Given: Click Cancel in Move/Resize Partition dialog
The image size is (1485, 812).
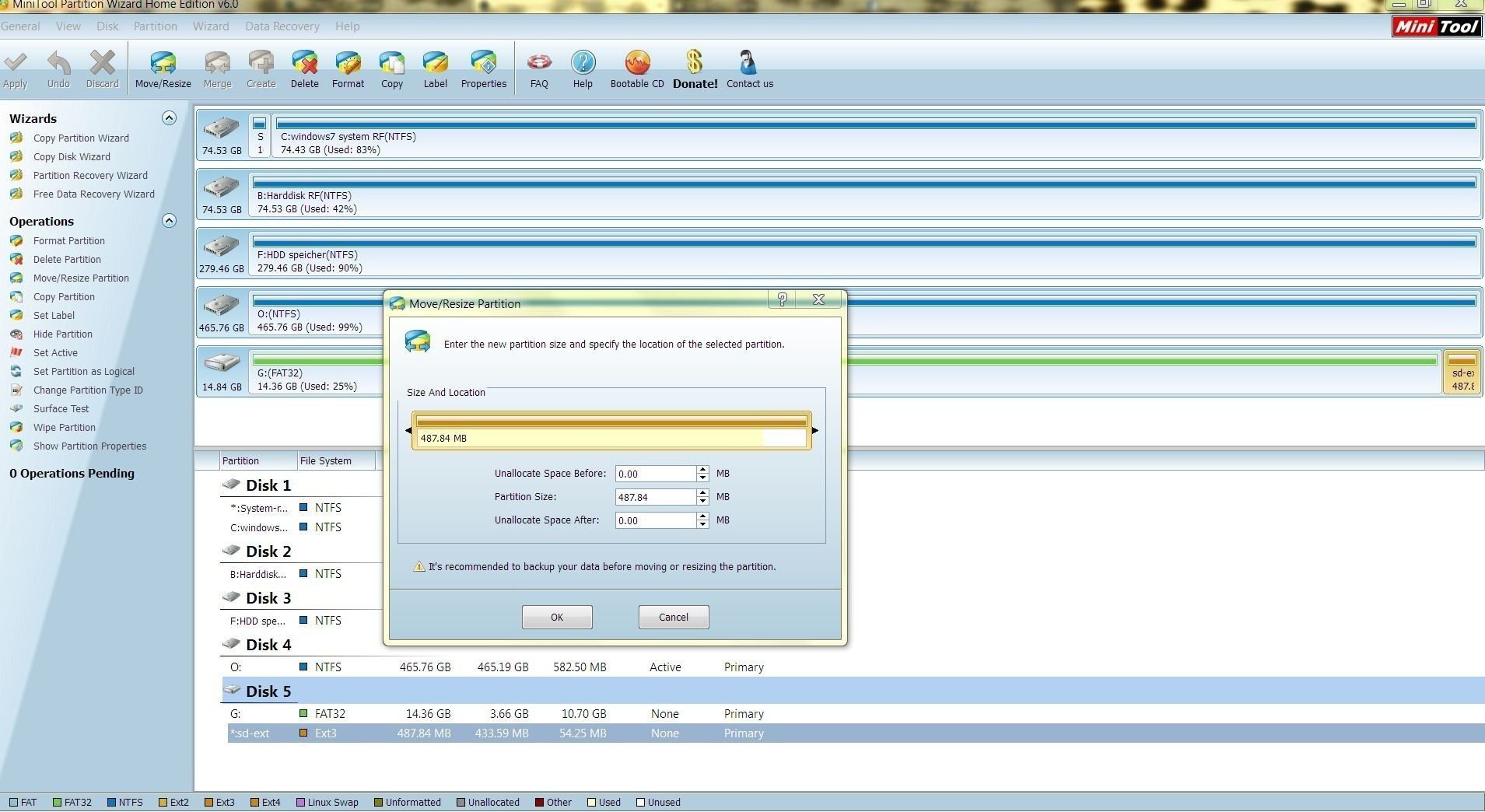Looking at the screenshot, I should tap(674, 617).
